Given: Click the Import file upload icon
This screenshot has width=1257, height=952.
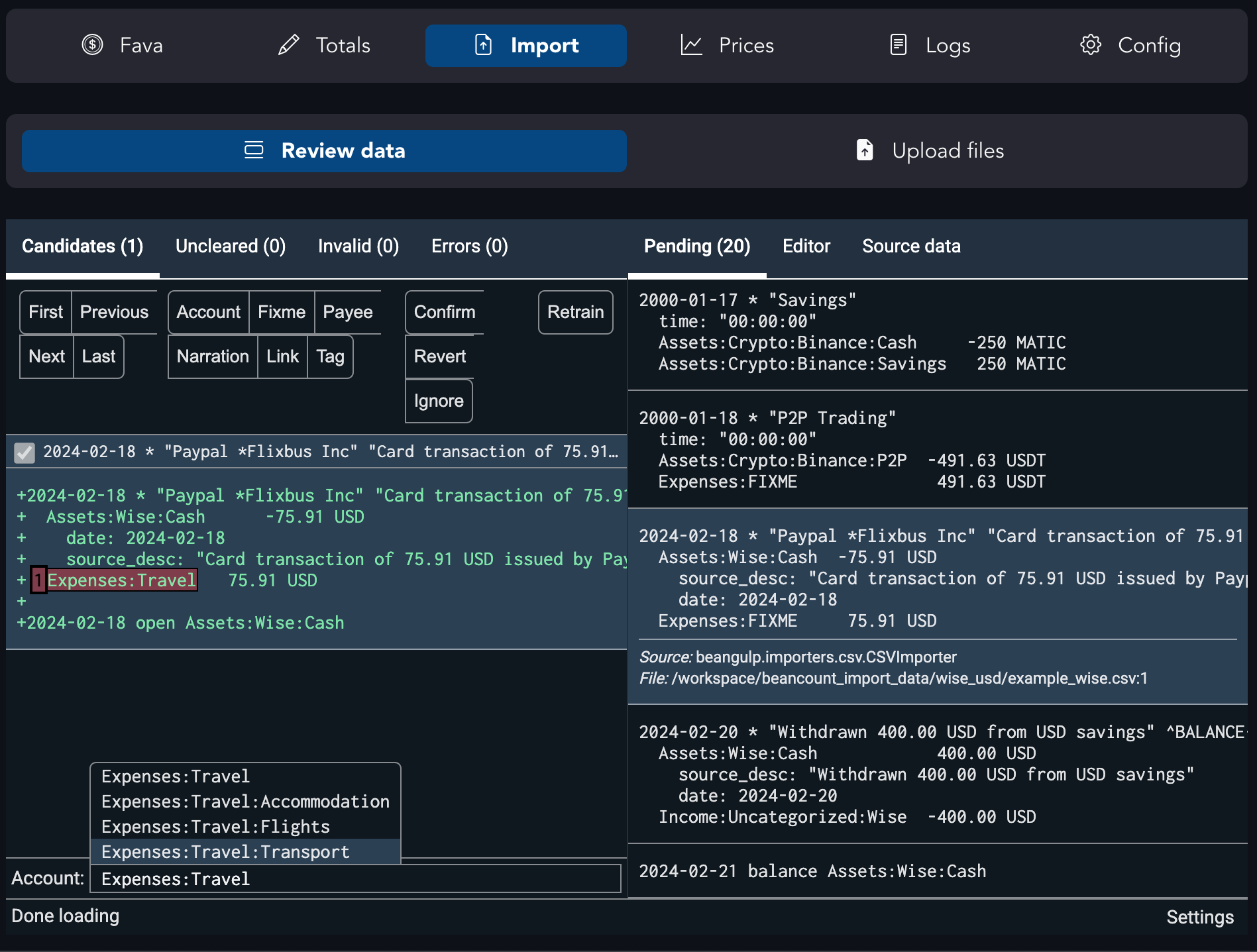Looking at the screenshot, I should click(484, 45).
